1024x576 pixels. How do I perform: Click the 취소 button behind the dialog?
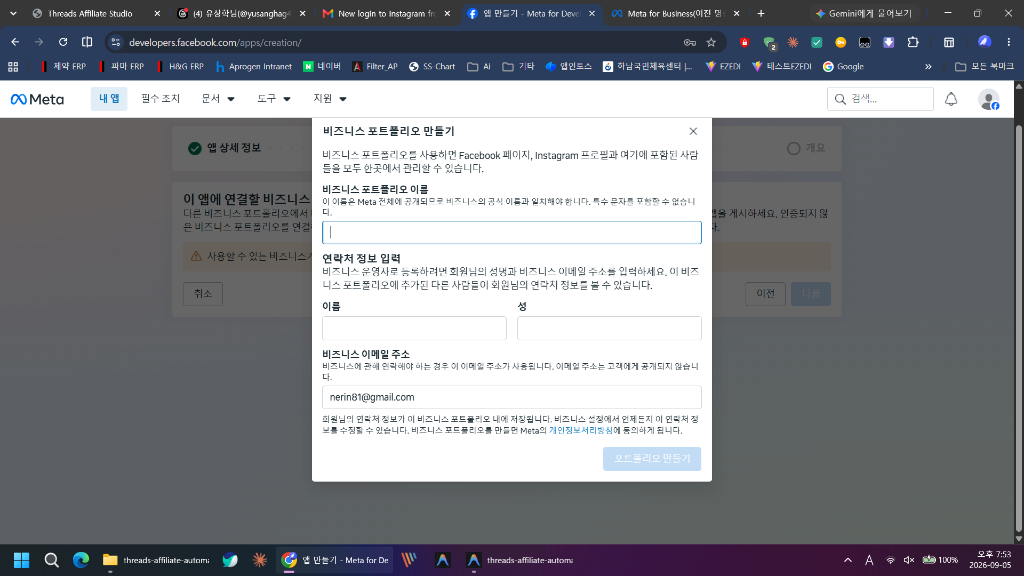tap(202, 294)
